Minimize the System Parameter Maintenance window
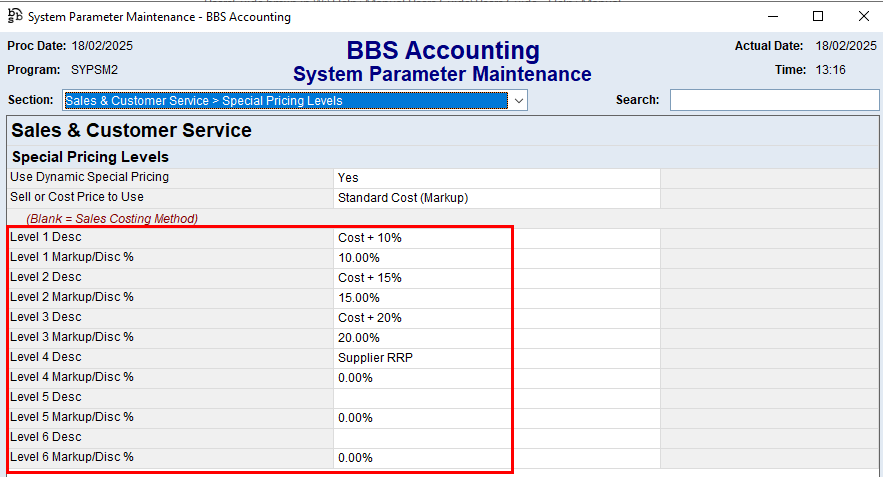 [x=772, y=16]
